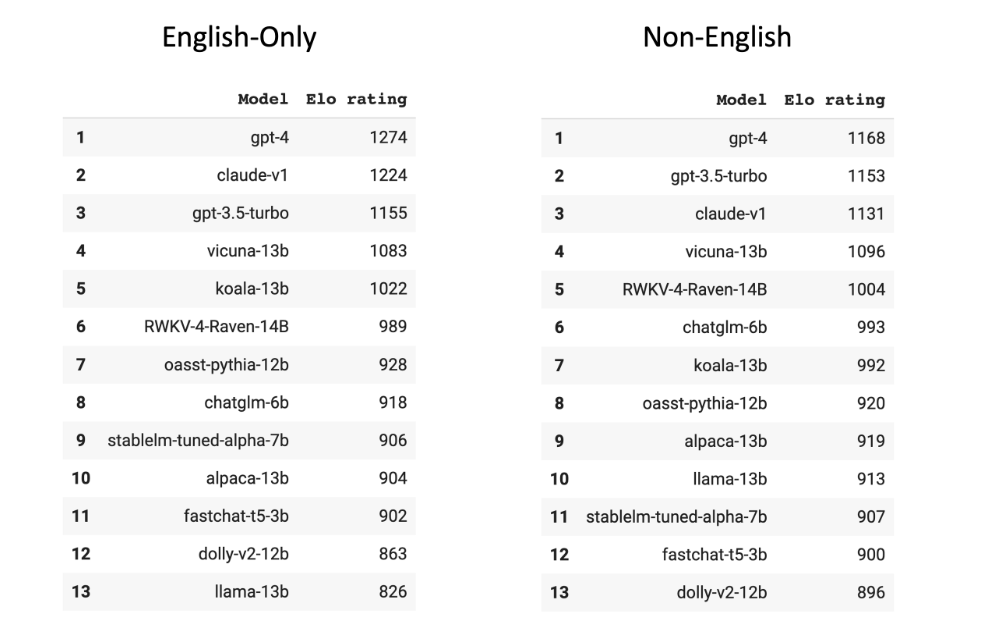Screen dimensions: 994x630
Task: Click the English-Only table title
Action: pos(239,38)
